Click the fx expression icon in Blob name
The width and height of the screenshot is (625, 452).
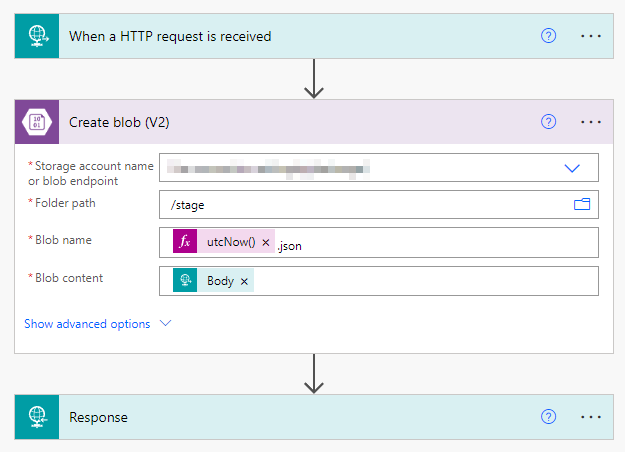click(185, 243)
